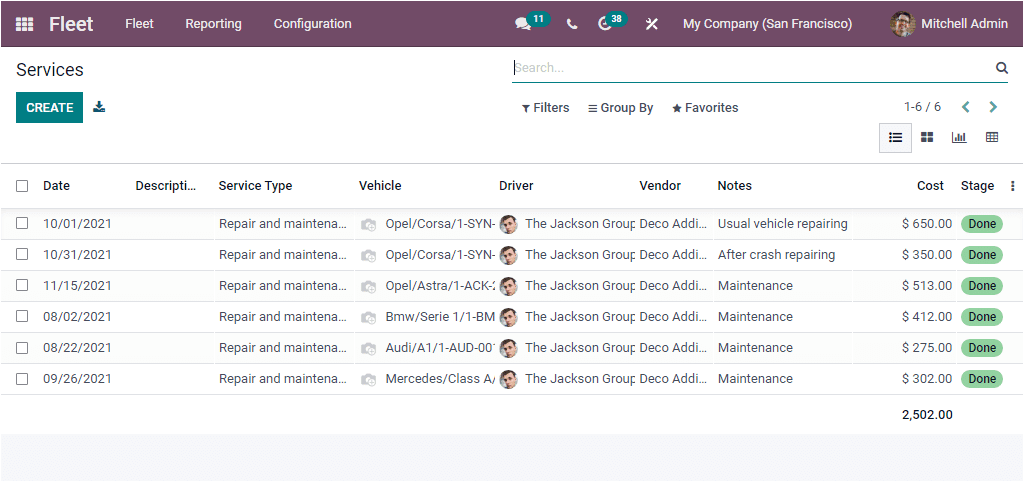Click the 2,502.00 total cost
This screenshot has width=1024, height=482.
927,415
